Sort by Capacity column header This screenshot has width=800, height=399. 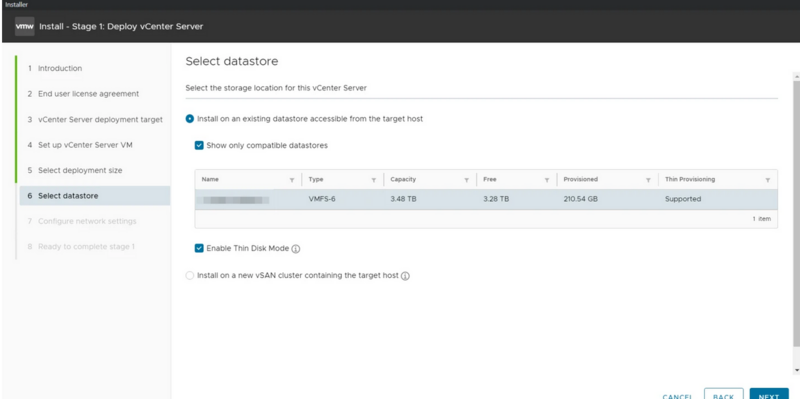pyautogui.click(x=403, y=180)
